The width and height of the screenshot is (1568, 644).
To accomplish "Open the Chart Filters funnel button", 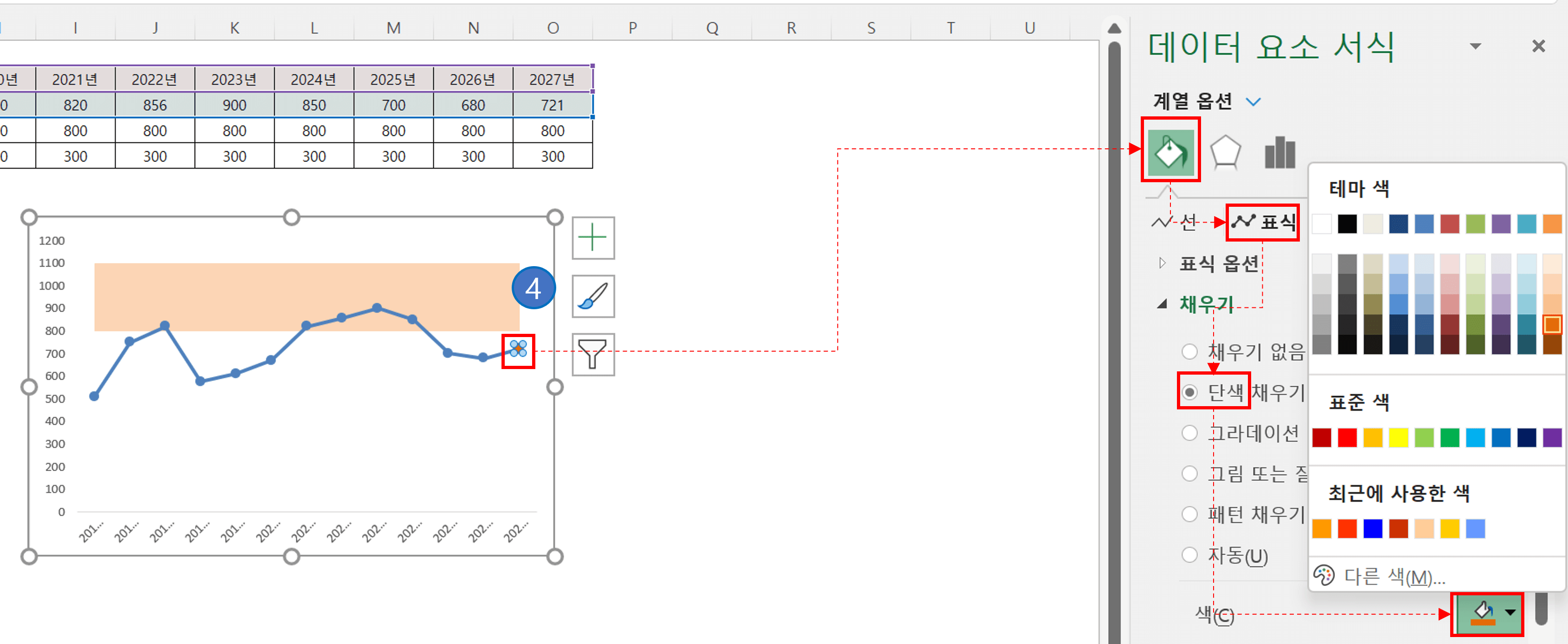I will click(x=593, y=354).
